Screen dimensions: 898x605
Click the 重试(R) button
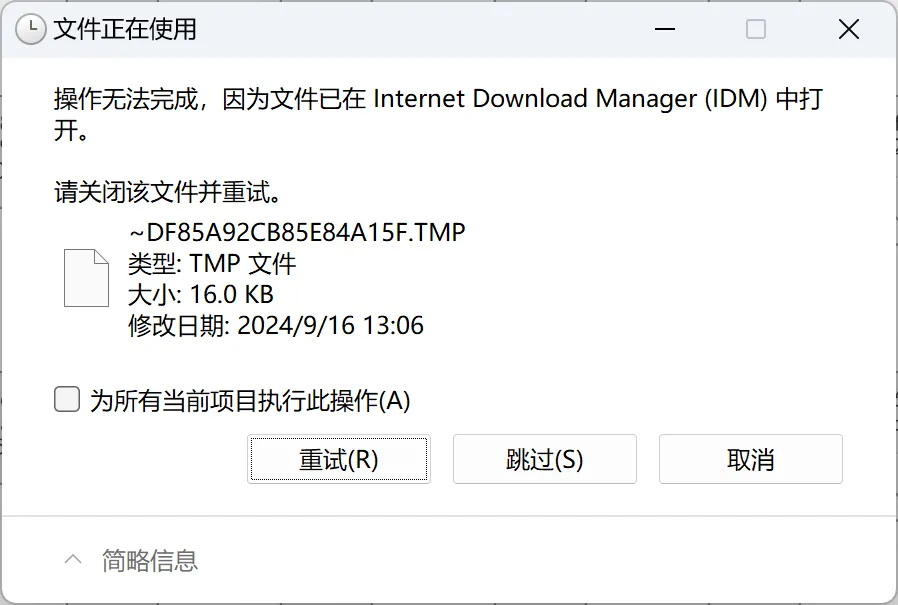click(339, 459)
